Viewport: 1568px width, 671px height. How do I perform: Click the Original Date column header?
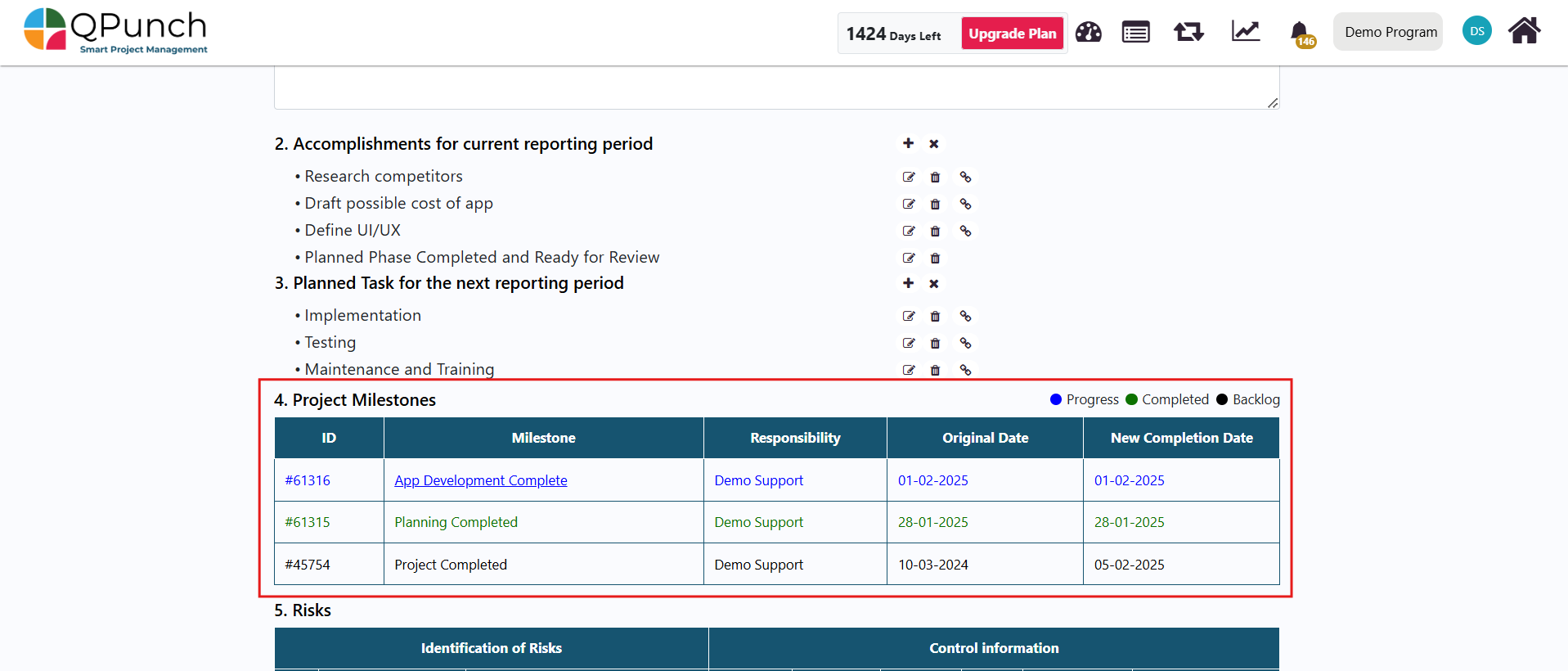coord(985,438)
